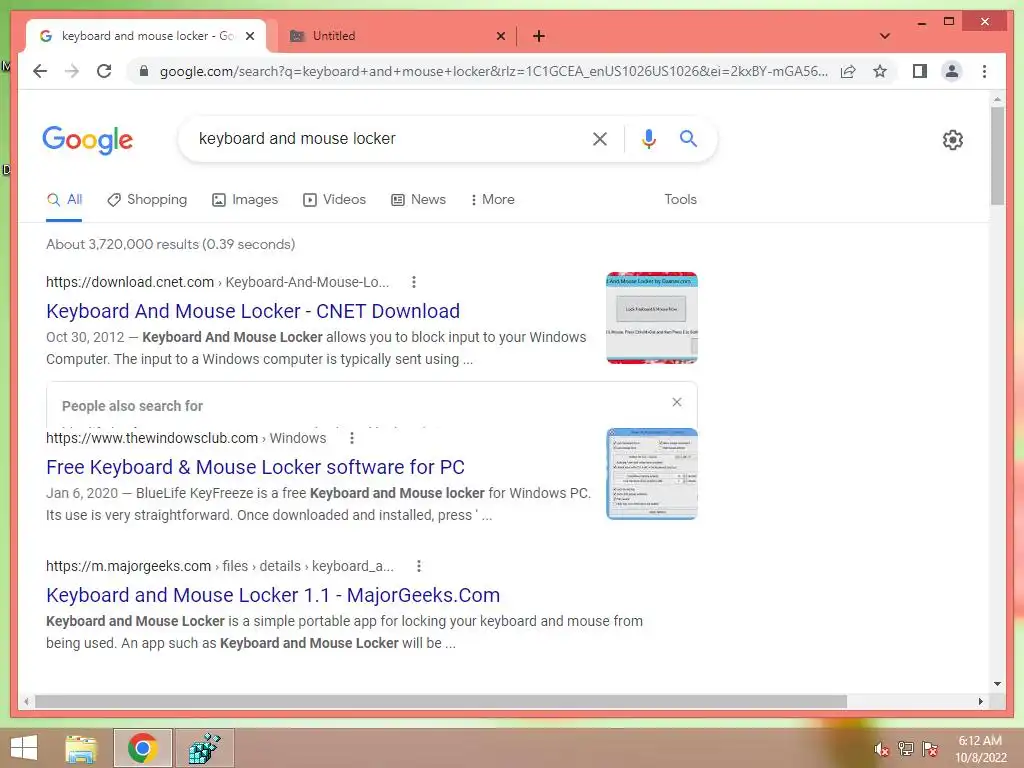This screenshot has height=768, width=1024.
Task: Open the Chrome profile avatar
Action: click(x=952, y=71)
